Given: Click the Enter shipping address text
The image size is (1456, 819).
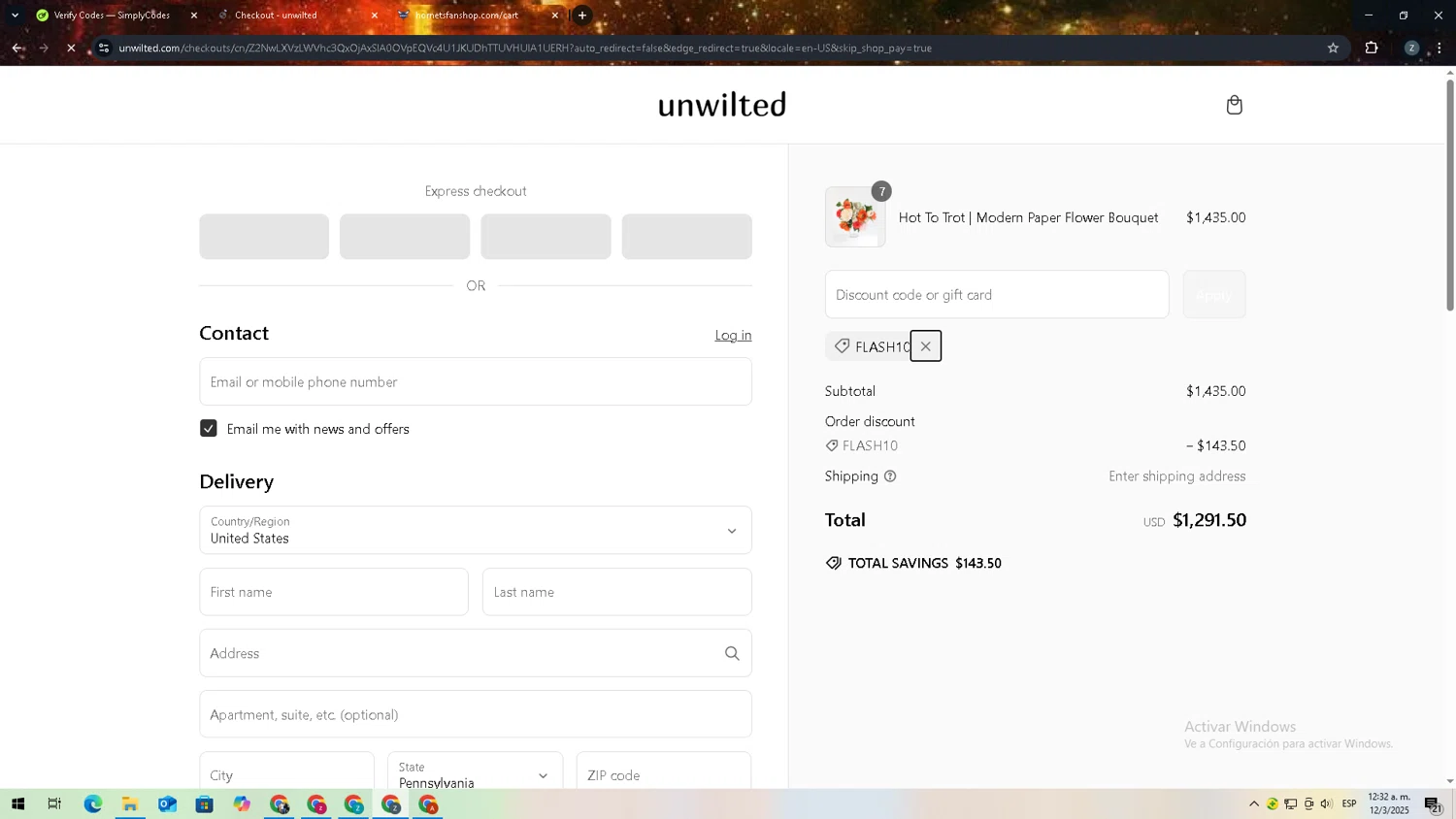Looking at the screenshot, I should [x=1177, y=476].
